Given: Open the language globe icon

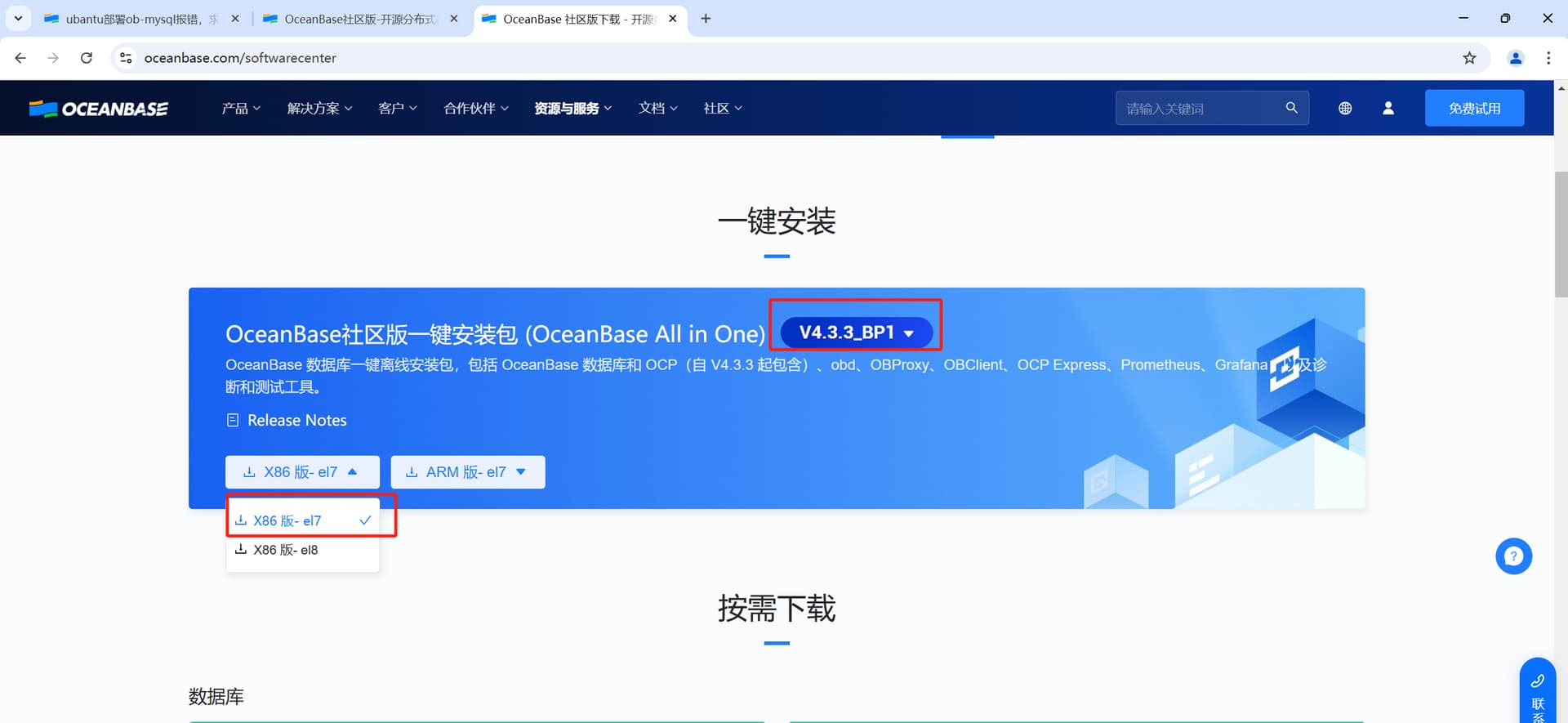Looking at the screenshot, I should [1345, 108].
